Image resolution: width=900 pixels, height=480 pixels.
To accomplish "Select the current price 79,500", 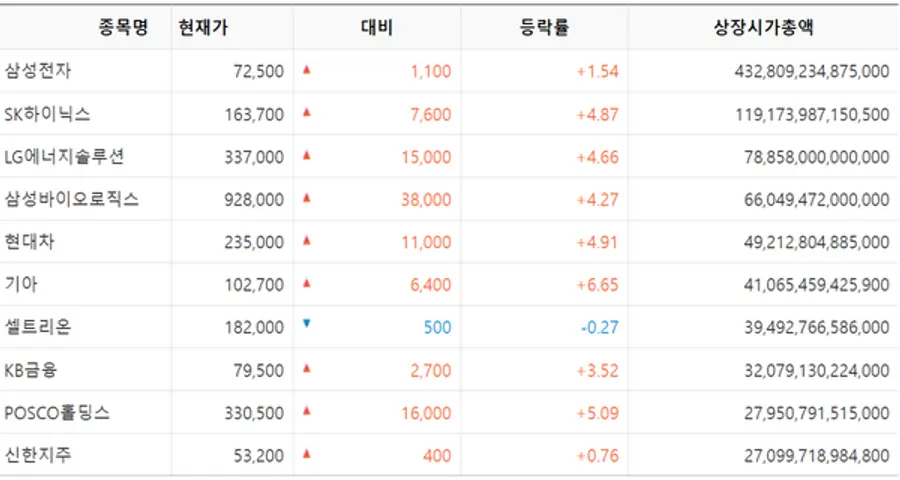I will 259,370.
